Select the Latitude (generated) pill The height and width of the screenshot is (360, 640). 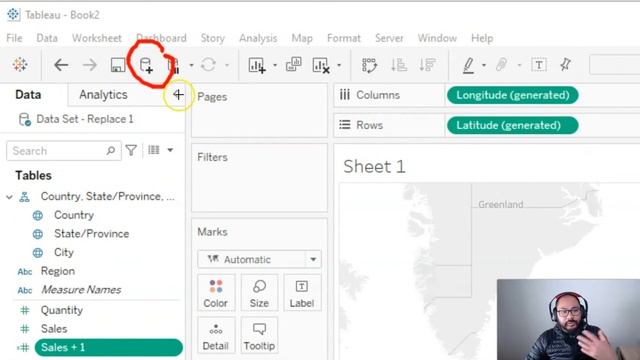[513, 125]
